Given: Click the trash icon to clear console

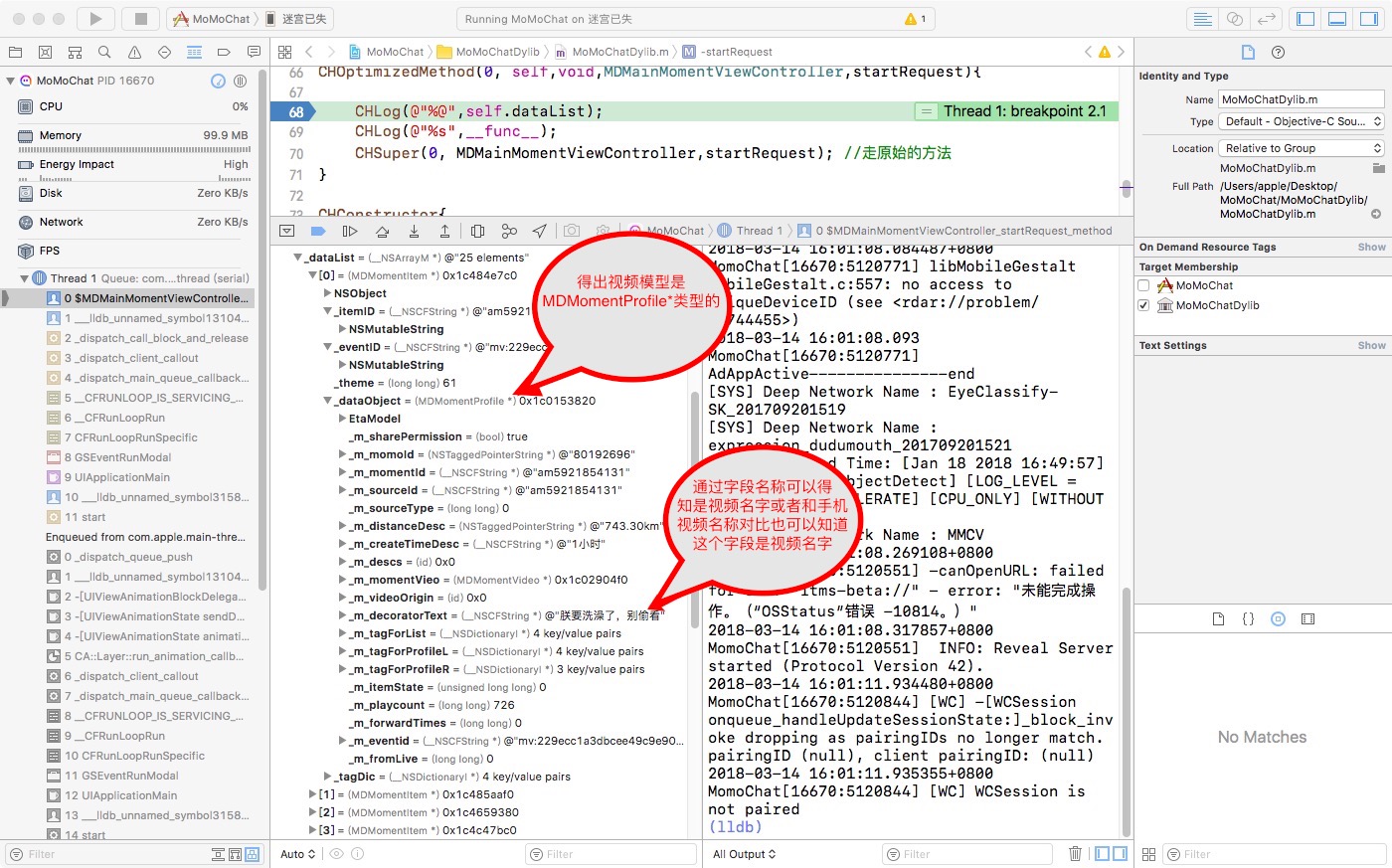Looking at the screenshot, I should point(1075,854).
